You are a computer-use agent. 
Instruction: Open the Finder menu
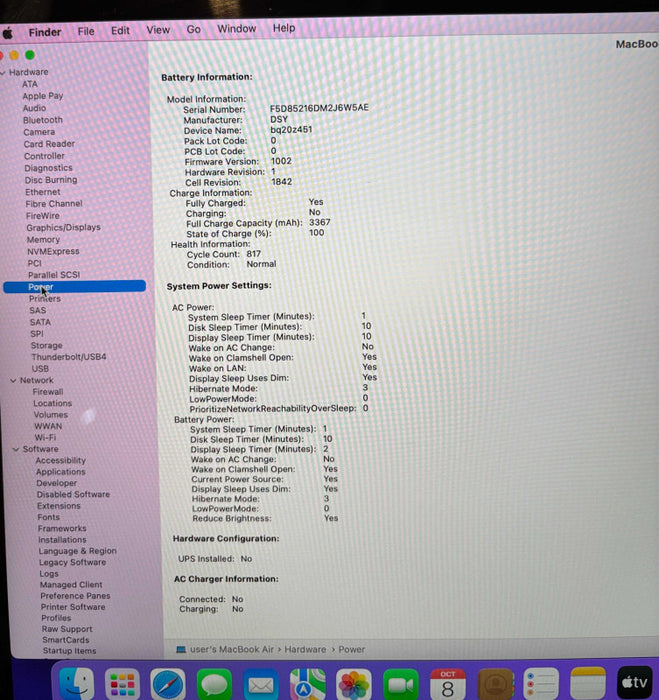(45, 32)
